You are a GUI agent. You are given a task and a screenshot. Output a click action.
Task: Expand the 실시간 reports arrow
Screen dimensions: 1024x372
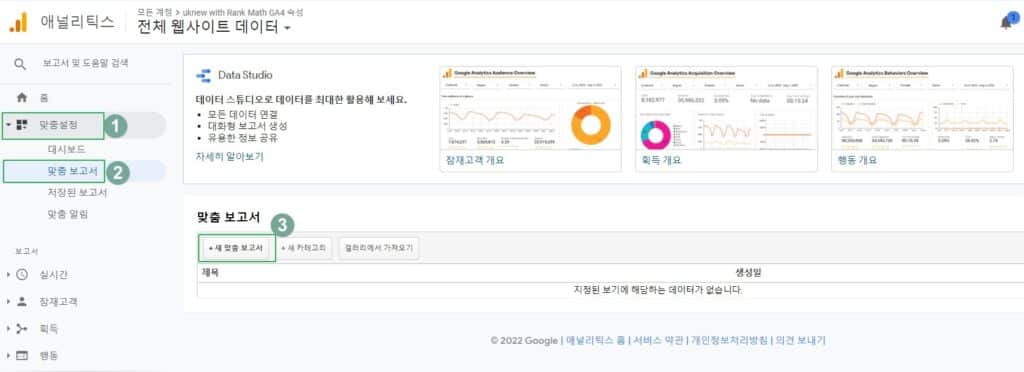8,275
